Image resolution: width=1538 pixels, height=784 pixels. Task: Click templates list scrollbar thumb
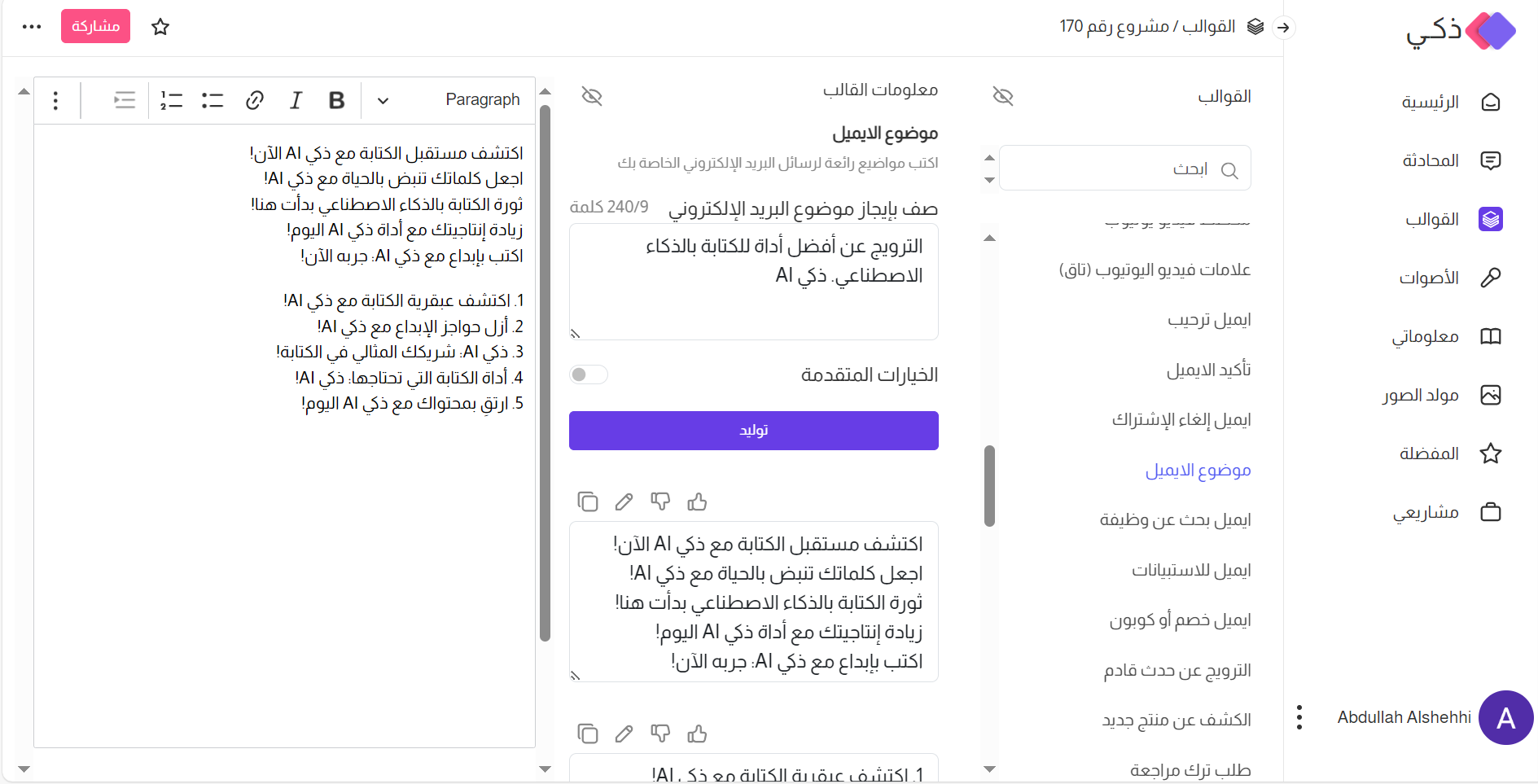(990, 486)
